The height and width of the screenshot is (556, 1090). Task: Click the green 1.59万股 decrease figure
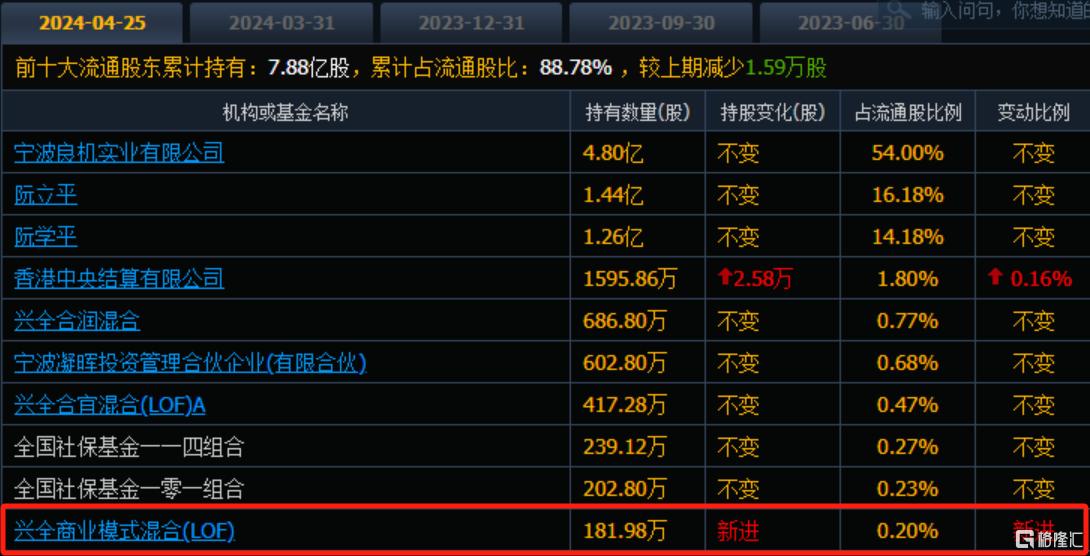[x=786, y=68]
